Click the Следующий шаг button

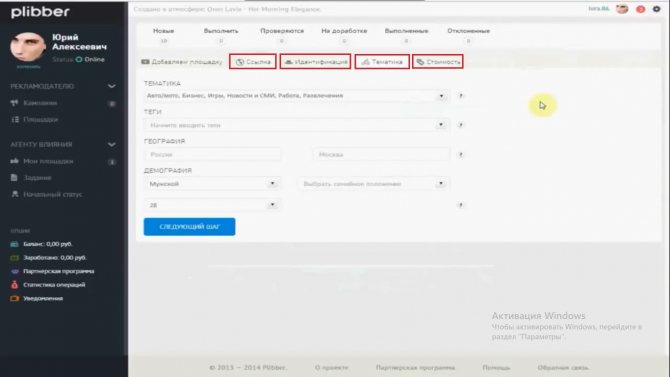189,227
